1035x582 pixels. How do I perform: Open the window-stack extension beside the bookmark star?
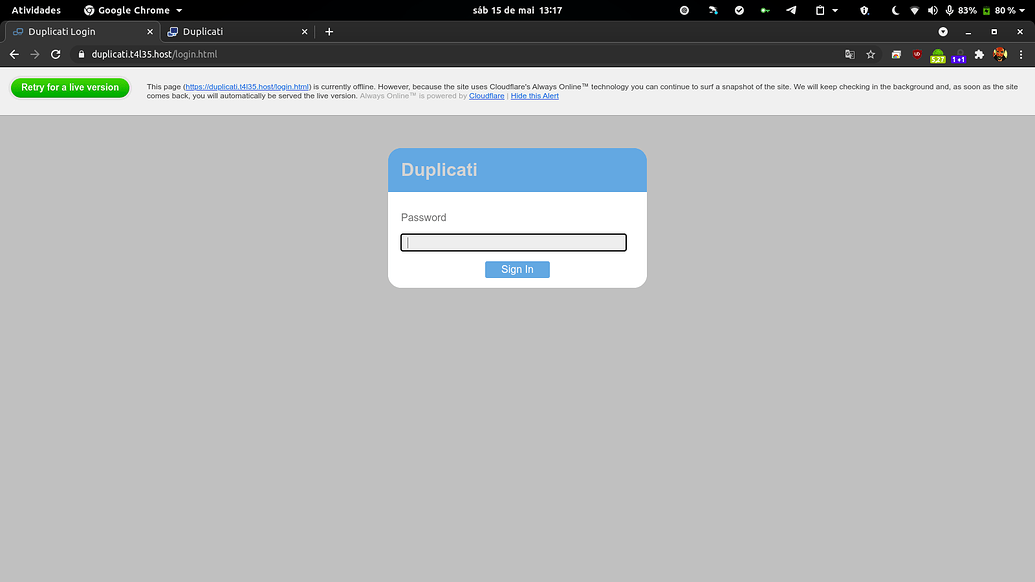tap(896, 55)
